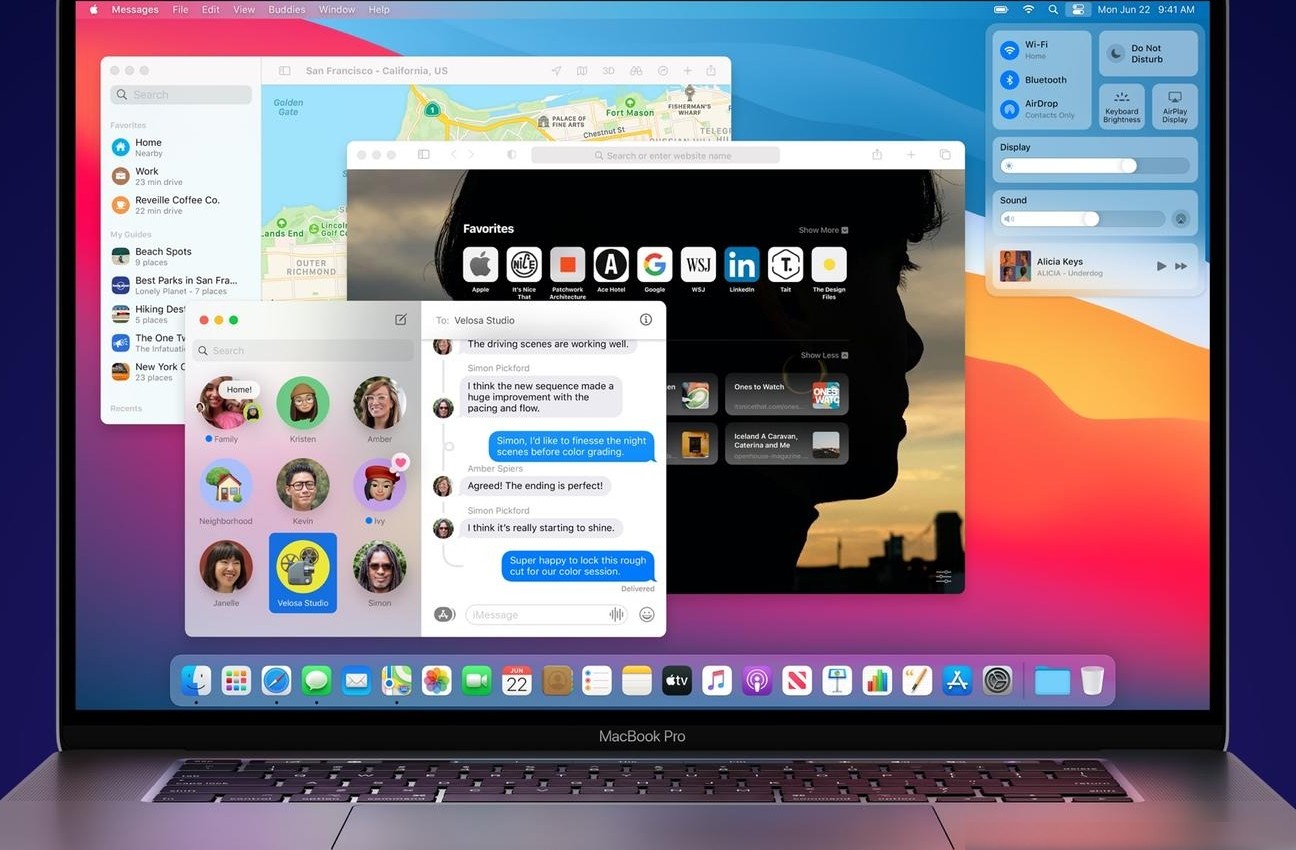Image resolution: width=1296 pixels, height=850 pixels.
Task: Select Home favorite in Maps sidebar
Action: 181,147
